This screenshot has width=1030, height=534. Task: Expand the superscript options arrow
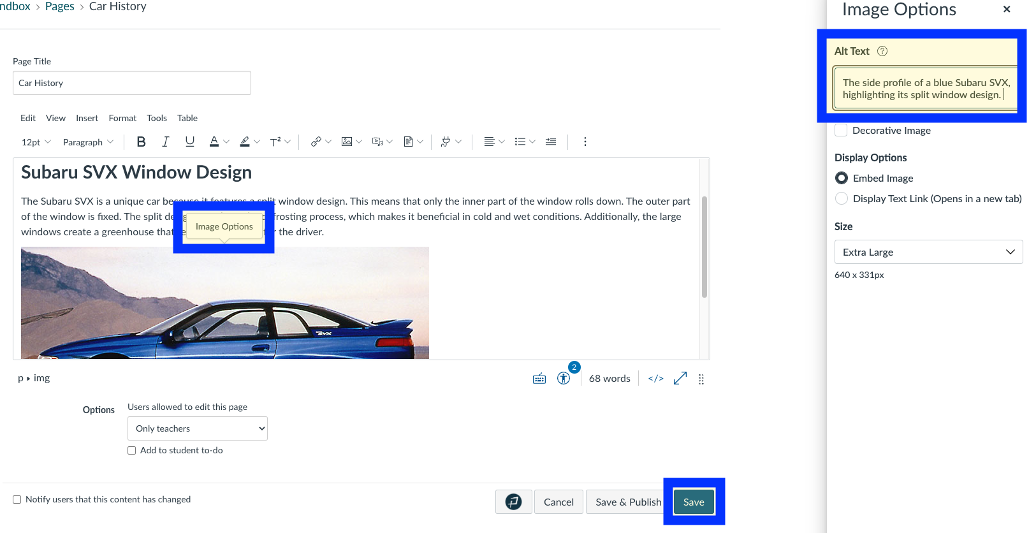coord(288,142)
